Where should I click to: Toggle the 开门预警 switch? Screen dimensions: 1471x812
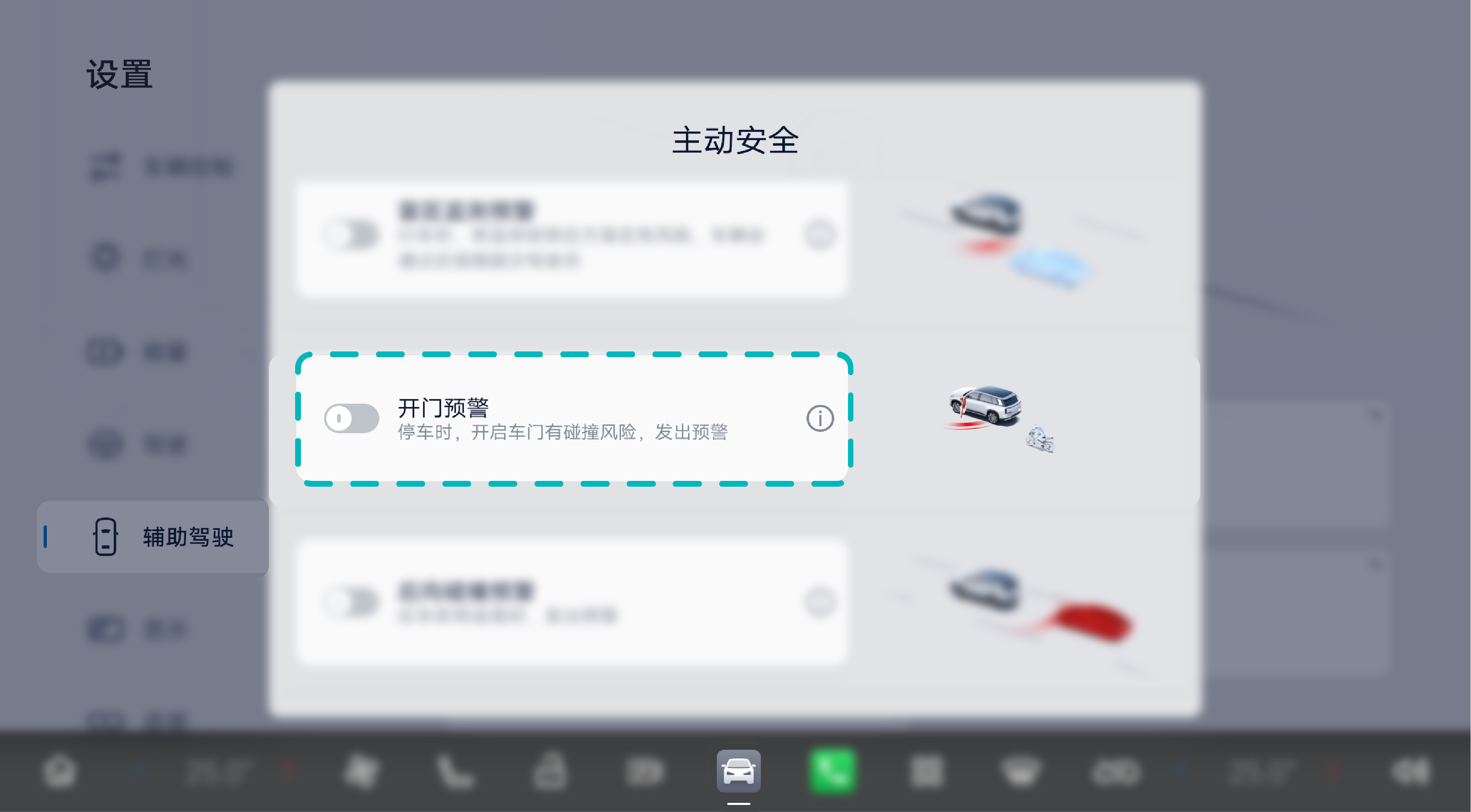pos(351,419)
